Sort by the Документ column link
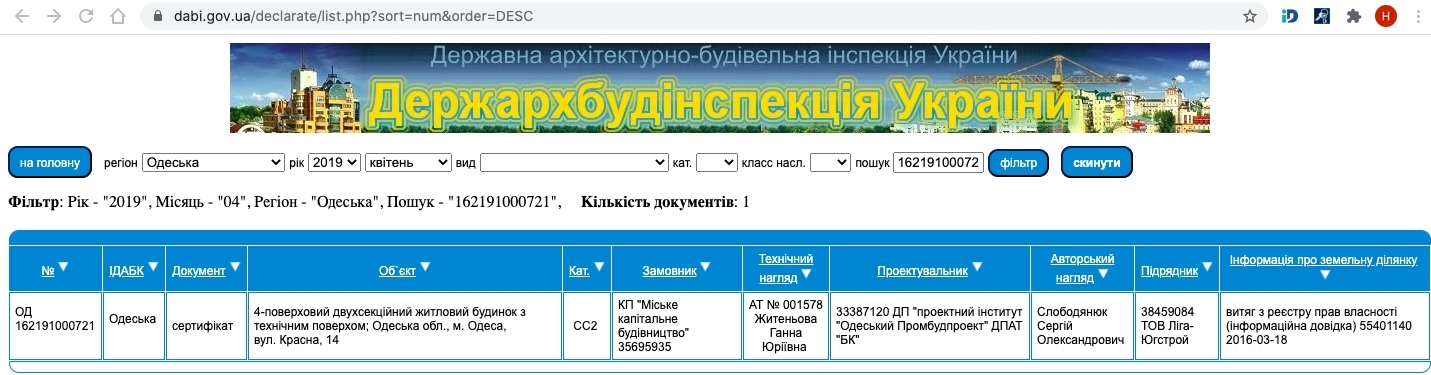1431x375 pixels. pyautogui.click(x=199, y=270)
